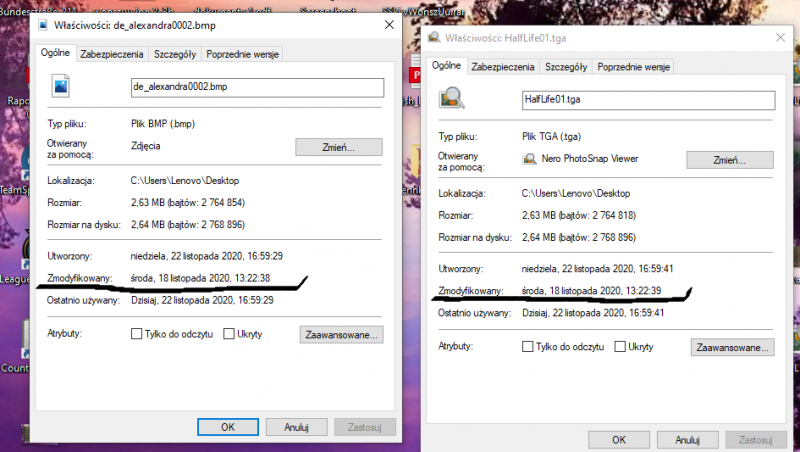
Task: Toggle 'Ukryty' attribute for HalfLife01.tga
Action: pyautogui.click(x=621, y=347)
